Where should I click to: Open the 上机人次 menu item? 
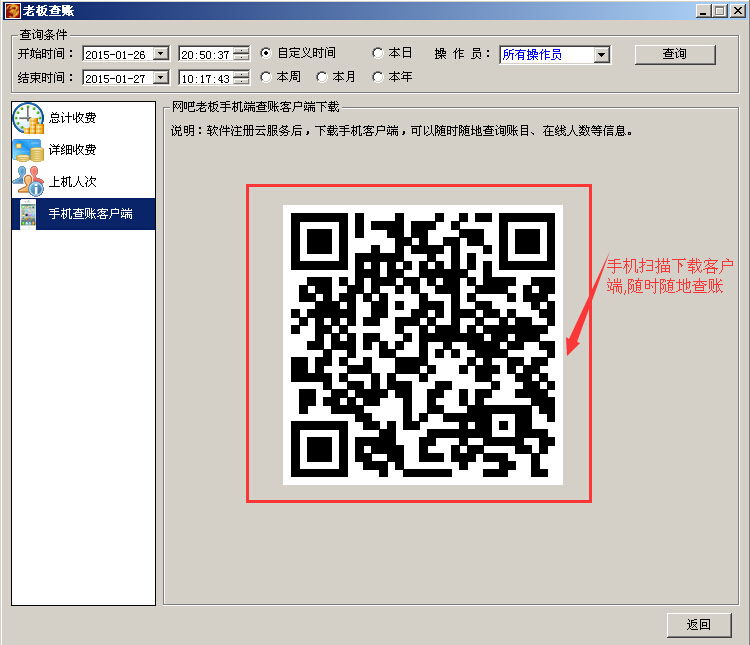click(x=83, y=182)
